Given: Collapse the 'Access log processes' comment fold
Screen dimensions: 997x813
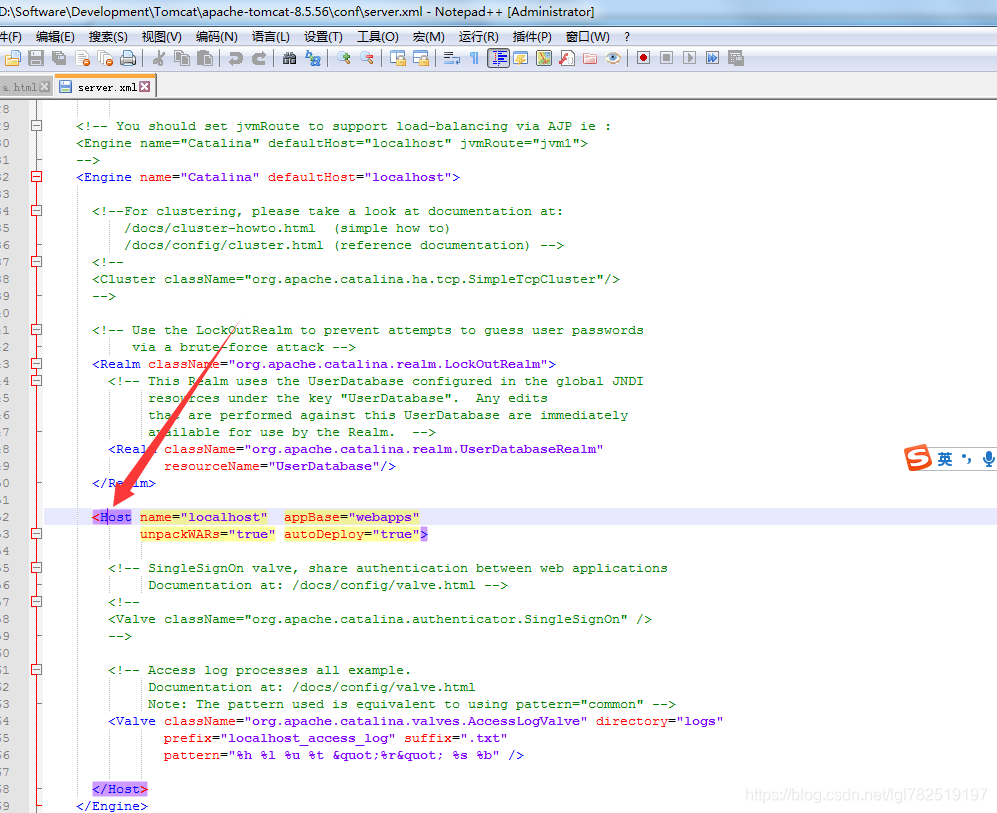Looking at the screenshot, I should [x=37, y=669].
